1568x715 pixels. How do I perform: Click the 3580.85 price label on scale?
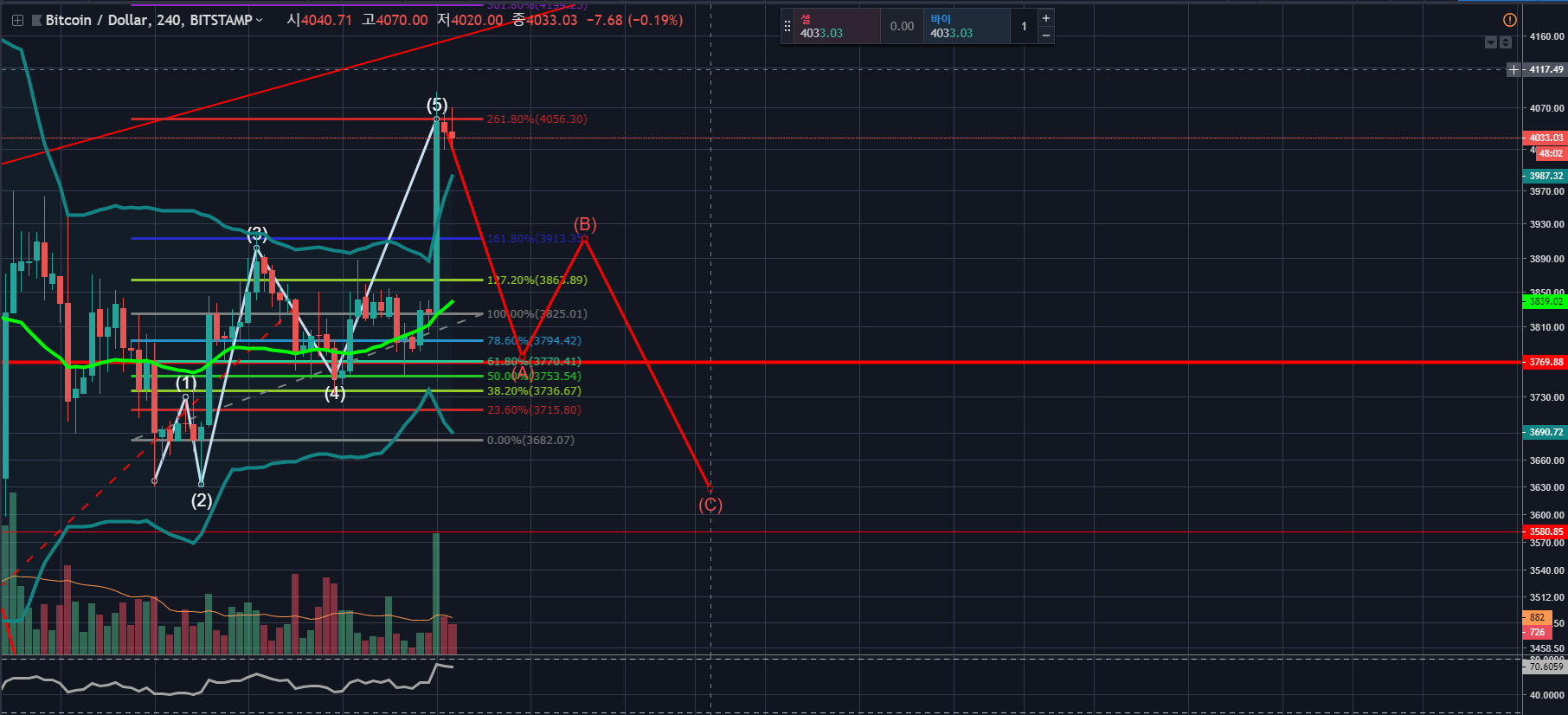pyautogui.click(x=1545, y=531)
